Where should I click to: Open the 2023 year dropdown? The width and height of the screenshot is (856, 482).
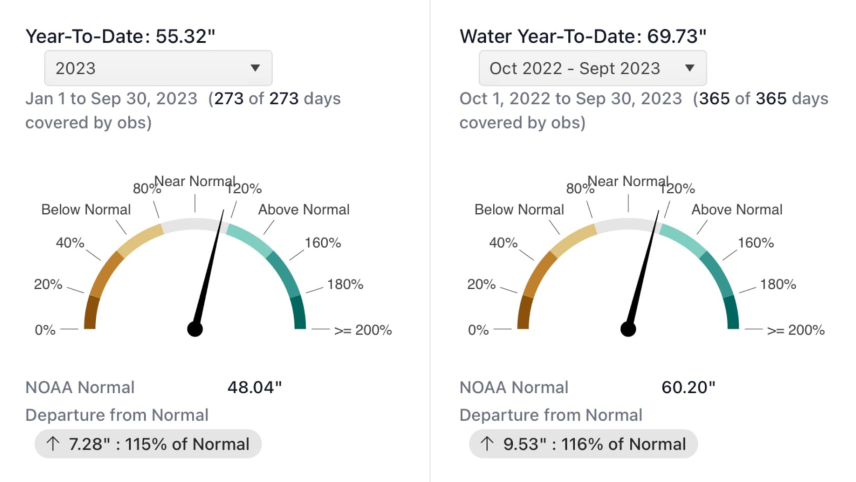158,68
